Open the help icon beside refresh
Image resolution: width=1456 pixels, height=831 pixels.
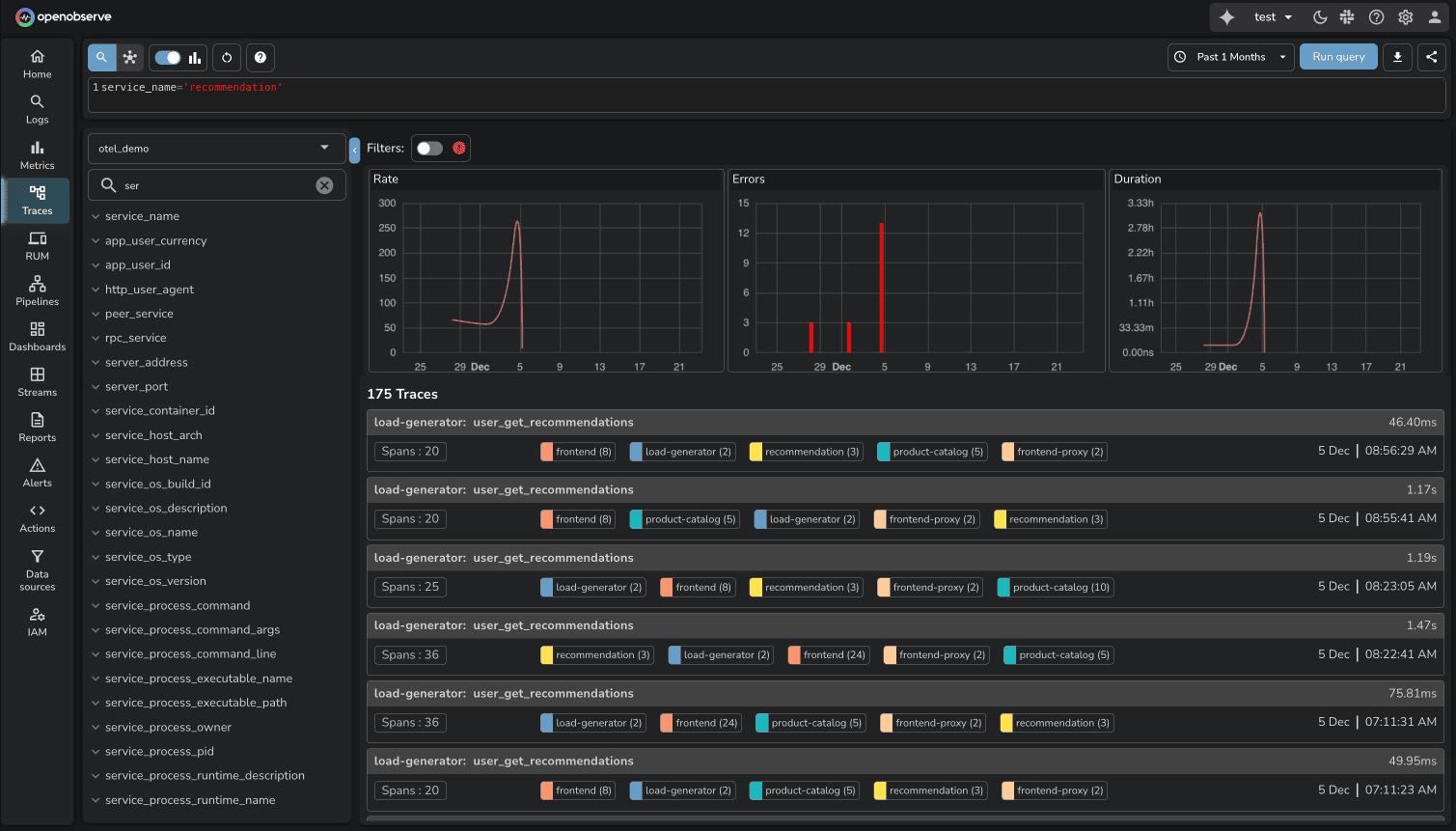pos(261,58)
